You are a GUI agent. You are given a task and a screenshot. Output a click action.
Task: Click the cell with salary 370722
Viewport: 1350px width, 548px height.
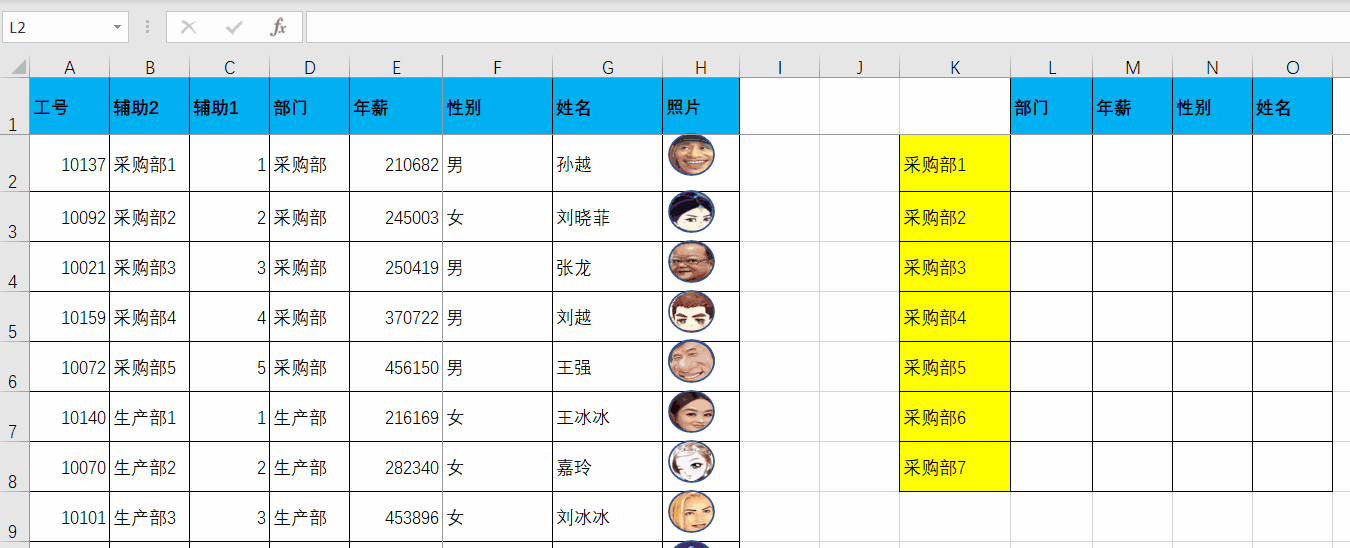(396, 318)
